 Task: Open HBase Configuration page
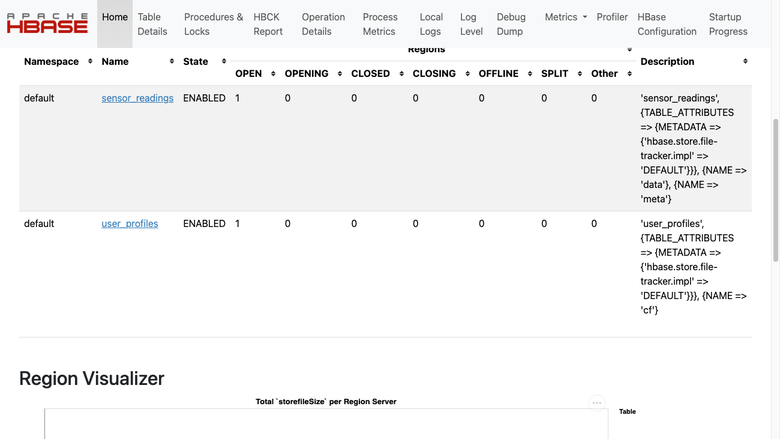pos(667,24)
